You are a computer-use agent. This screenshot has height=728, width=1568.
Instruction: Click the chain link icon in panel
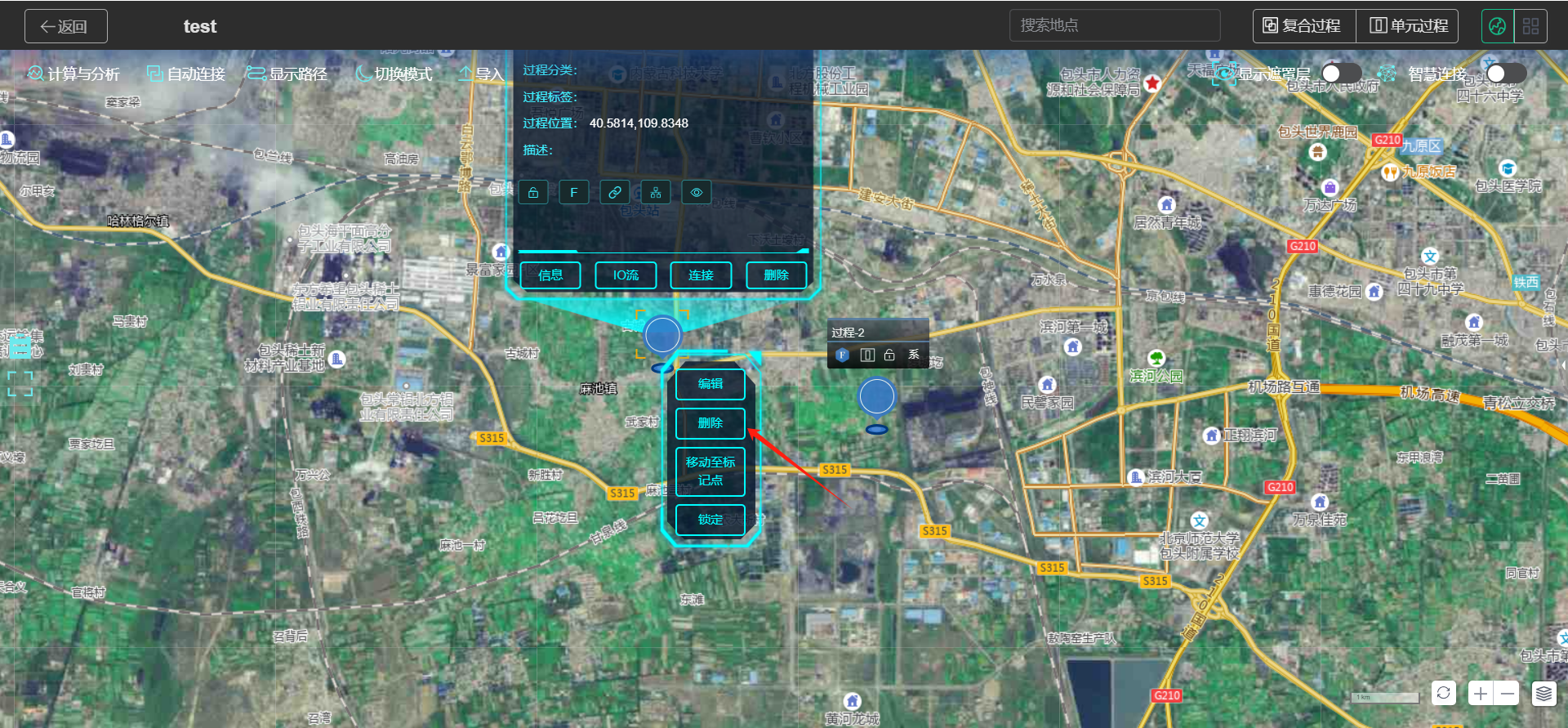point(615,193)
